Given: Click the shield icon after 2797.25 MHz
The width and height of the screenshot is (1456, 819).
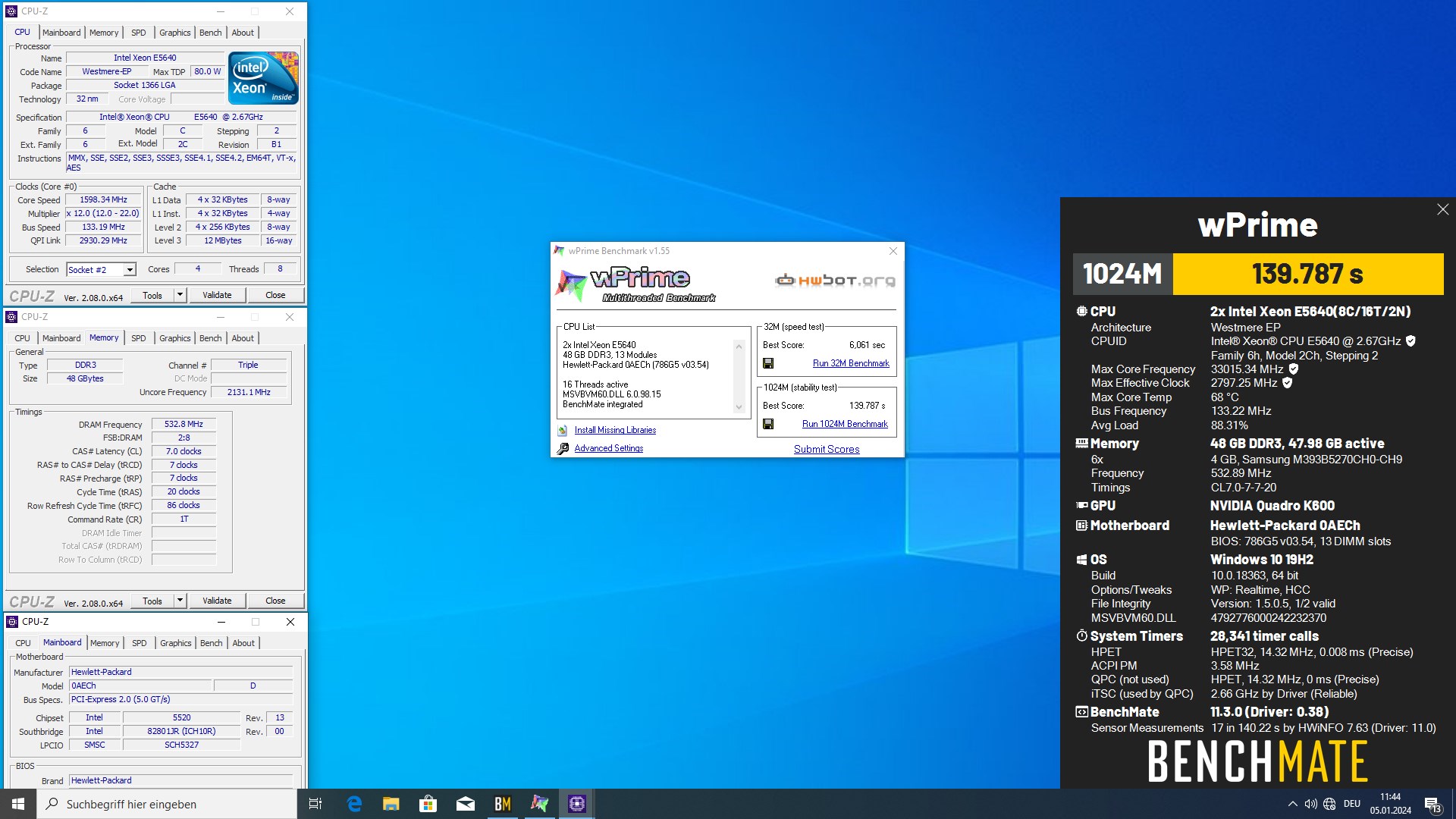Looking at the screenshot, I should [1287, 383].
